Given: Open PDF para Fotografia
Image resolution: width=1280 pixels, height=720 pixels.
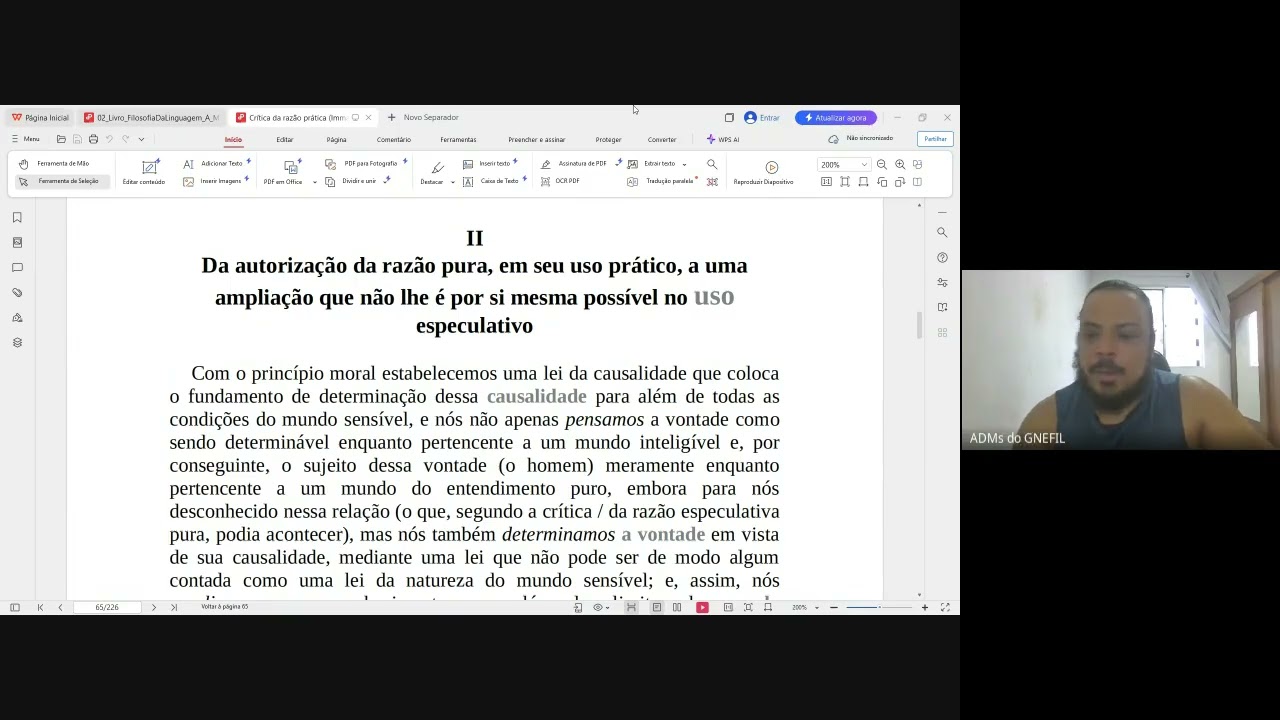Looking at the screenshot, I should tap(366, 163).
